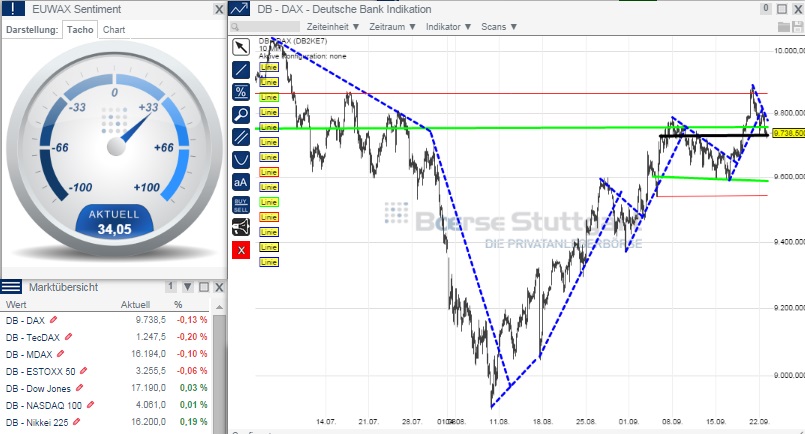The height and width of the screenshot is (434, 805).
Task: Select the DB - TecDAX row
Action: (x=106, y=337)
